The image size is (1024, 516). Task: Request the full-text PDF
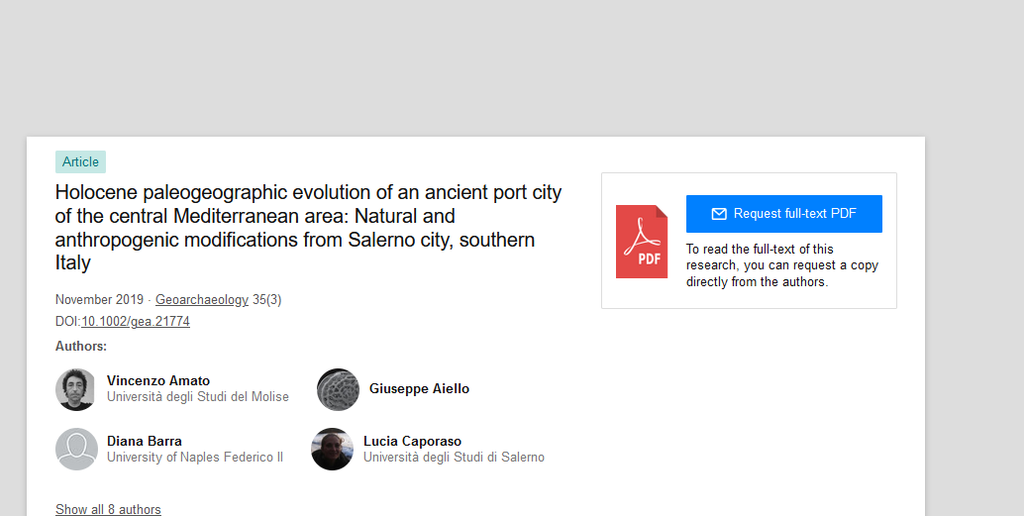point(784,214)
